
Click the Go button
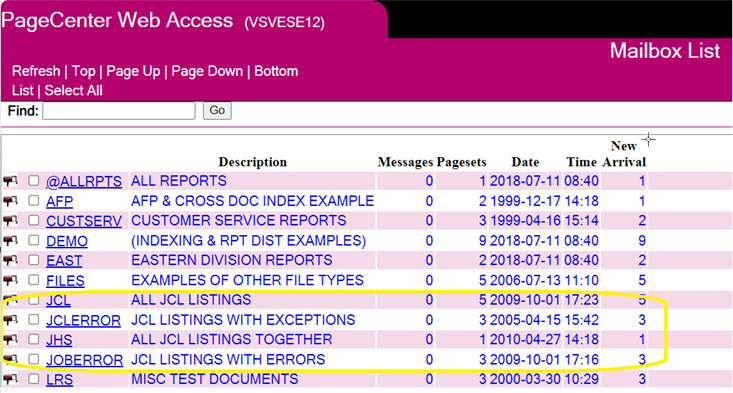point(217,110)
